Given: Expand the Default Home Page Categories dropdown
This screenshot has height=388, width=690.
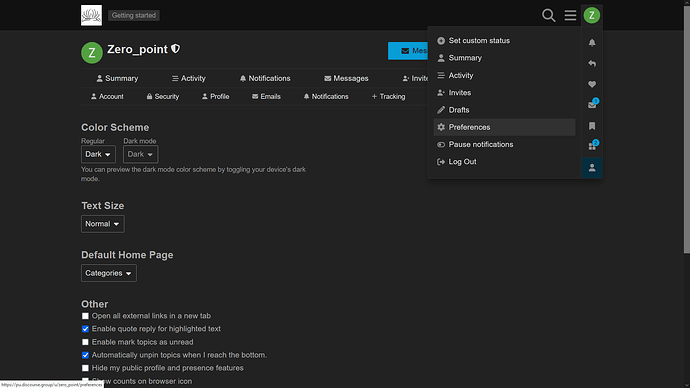Looking at the screenshot, I should coord(109,273).
